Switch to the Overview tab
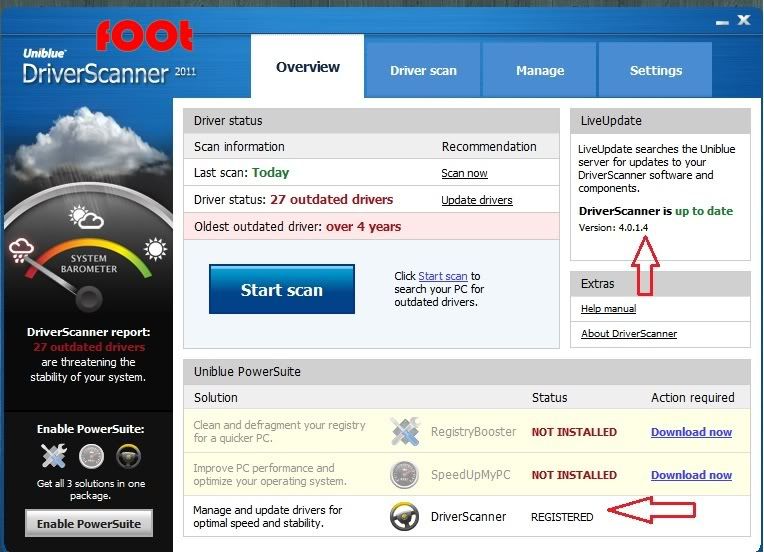Image resolution: width=764 pixels, height=552 pixels. (308, 68)
